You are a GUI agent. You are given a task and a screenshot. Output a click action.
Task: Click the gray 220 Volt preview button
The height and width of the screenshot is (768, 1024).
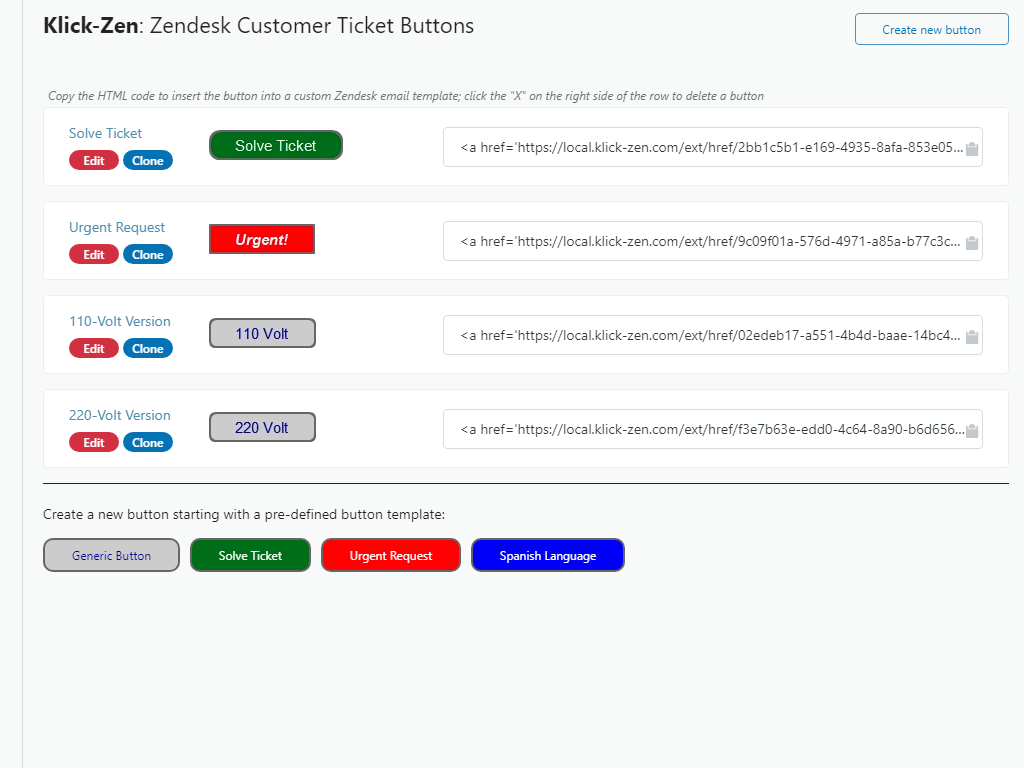(262, 428)
